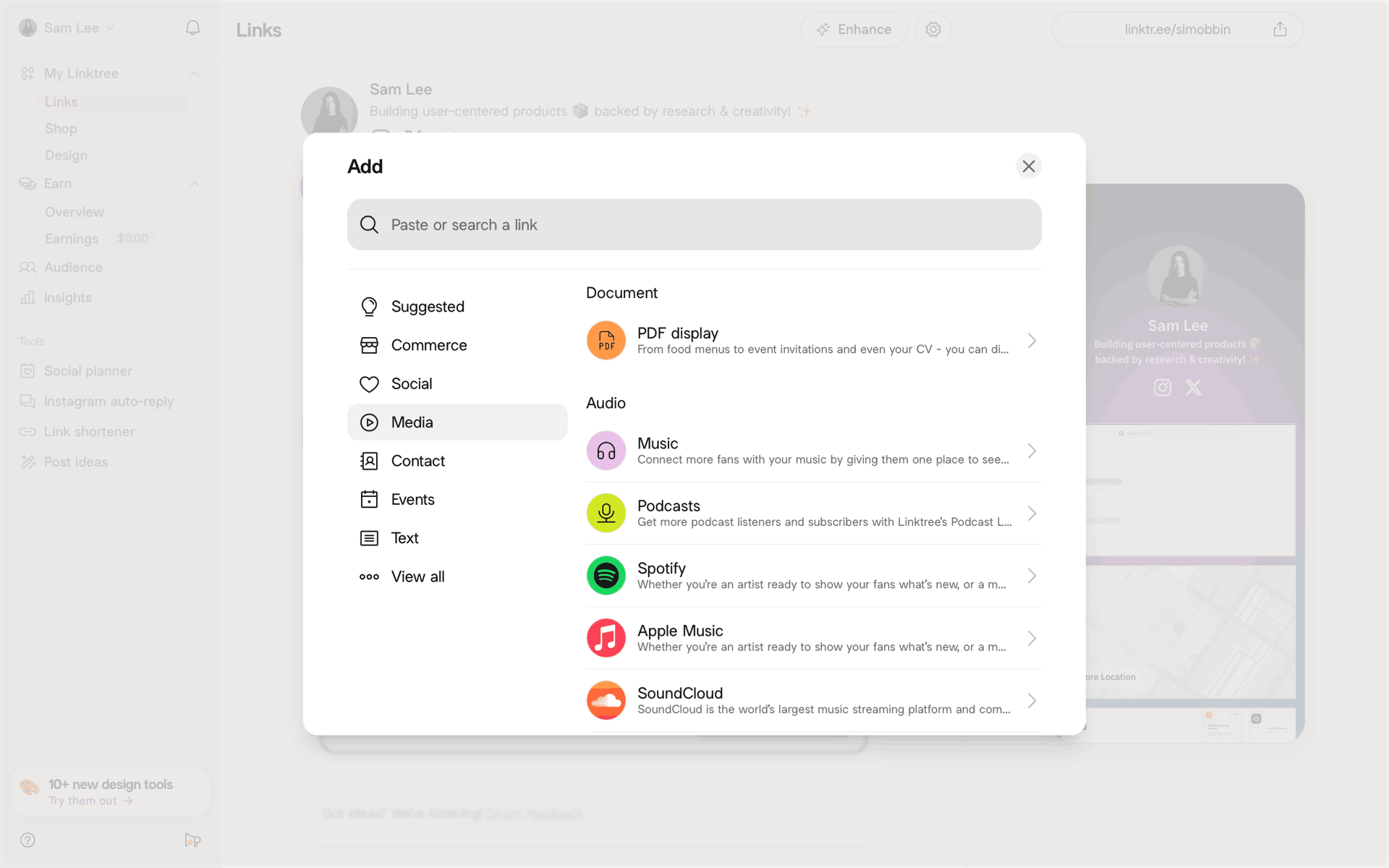The height and width of the screenshot is (868, 1389).
Task: Select the Contact category
Action: pyautogui.click(x=457, y=461)
